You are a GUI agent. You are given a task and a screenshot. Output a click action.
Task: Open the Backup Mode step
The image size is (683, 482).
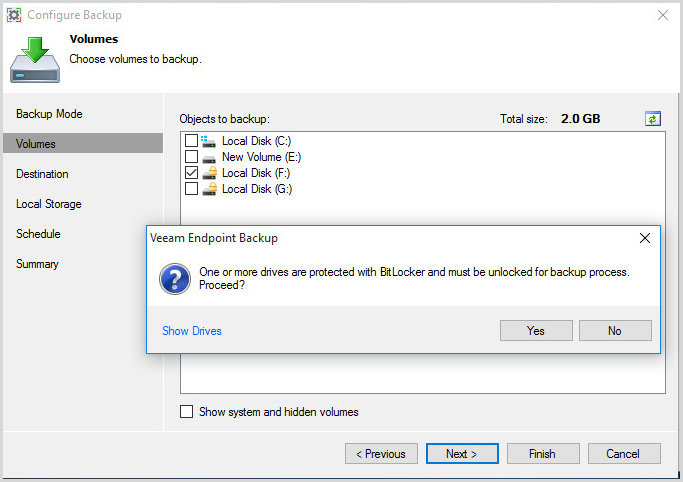(x=49, y=114)
